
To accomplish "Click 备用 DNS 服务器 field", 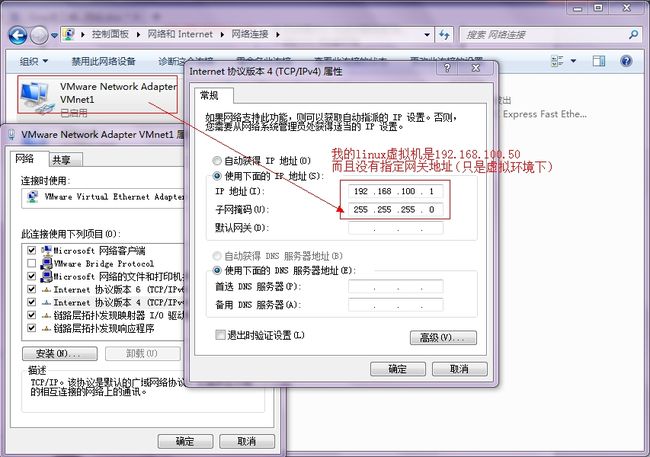I will click(395, 305).
